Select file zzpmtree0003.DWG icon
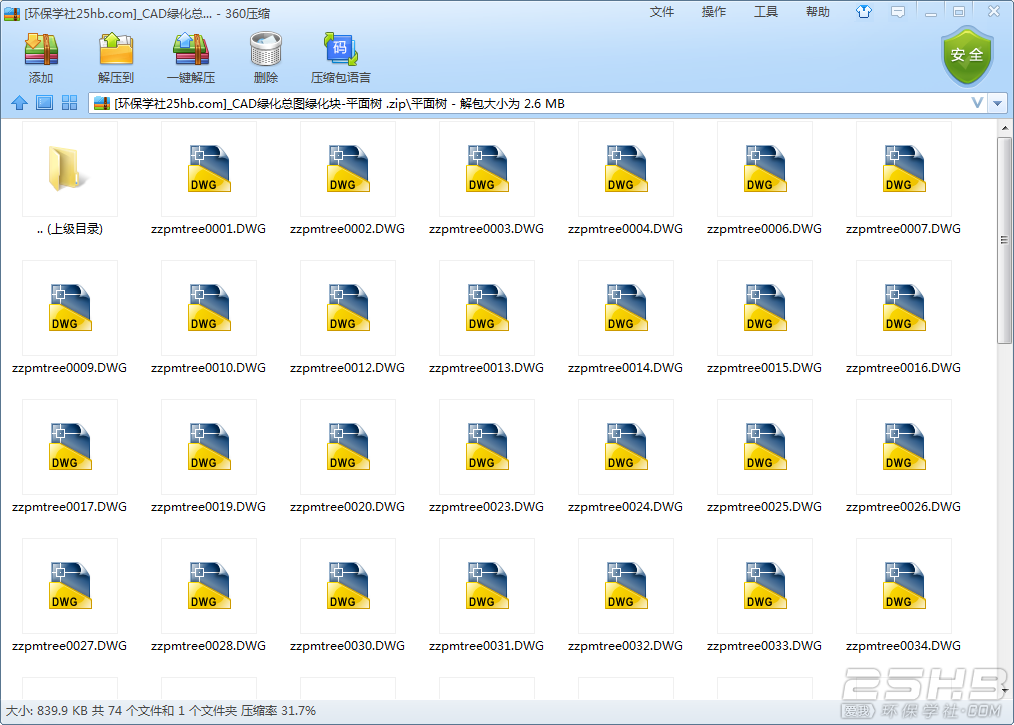Image resolution: width=1014 pixels, height=725 pixels. 486,169
